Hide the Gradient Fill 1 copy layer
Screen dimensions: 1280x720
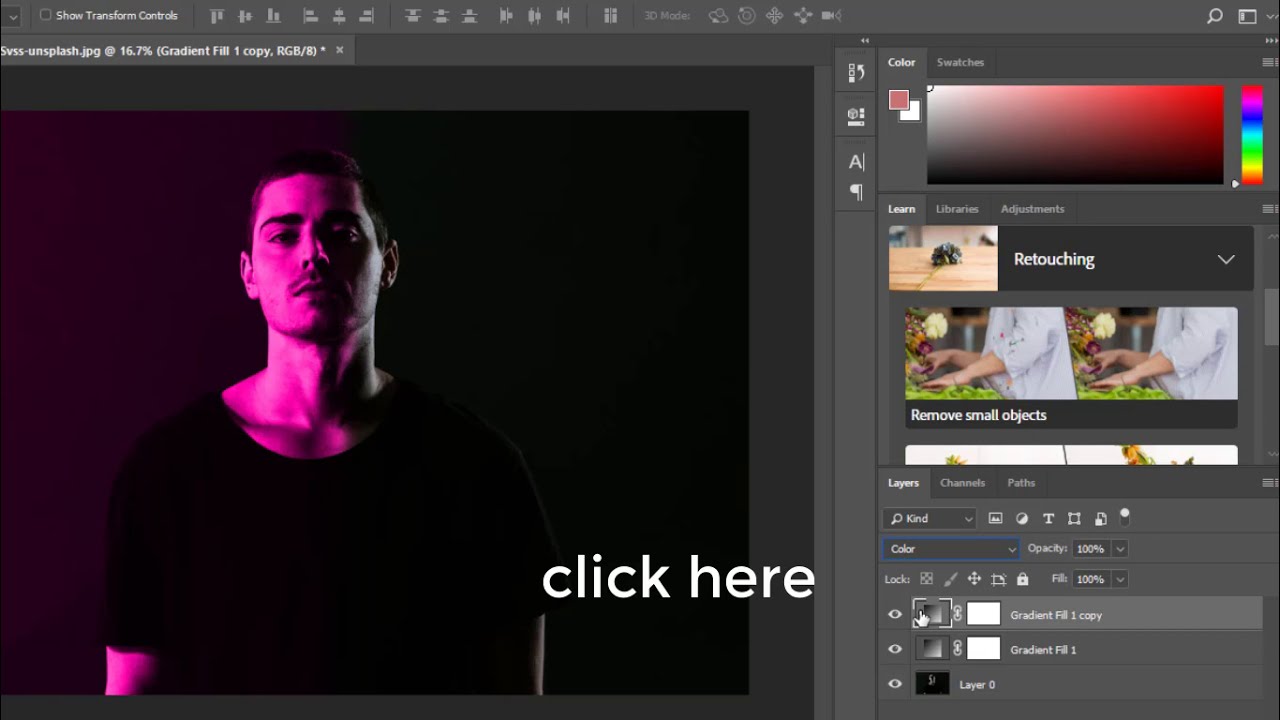895,615
